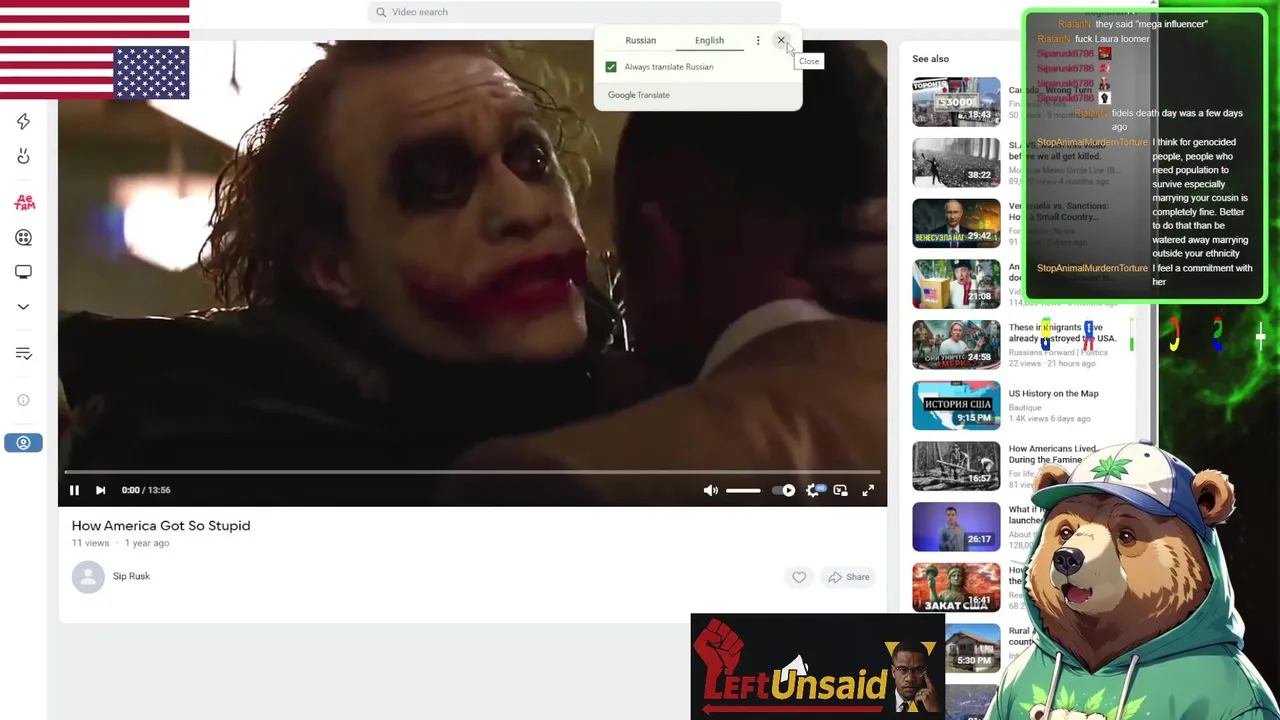Open the 18:43 recommended video thumbnail
The height and width of the screenshot is (720, 1280).
pos(956,101)
